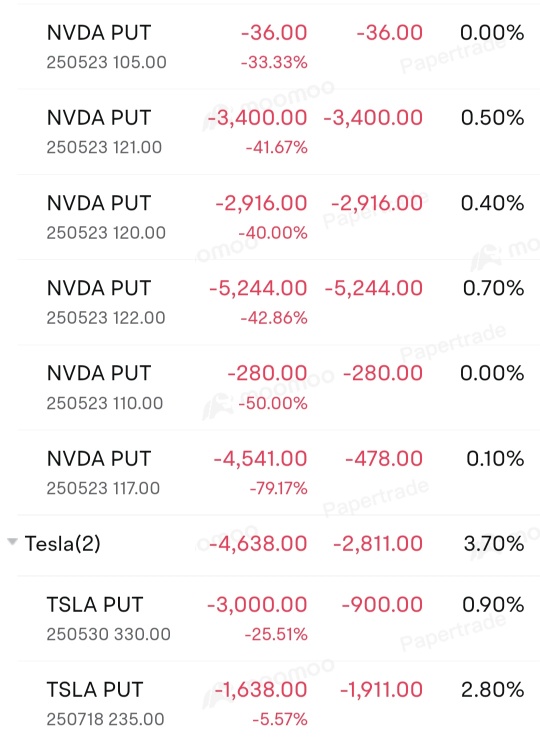Tap Tesla group total loss -4,638.00
This screenshot has height=742, width=540.
pos(258,544)
